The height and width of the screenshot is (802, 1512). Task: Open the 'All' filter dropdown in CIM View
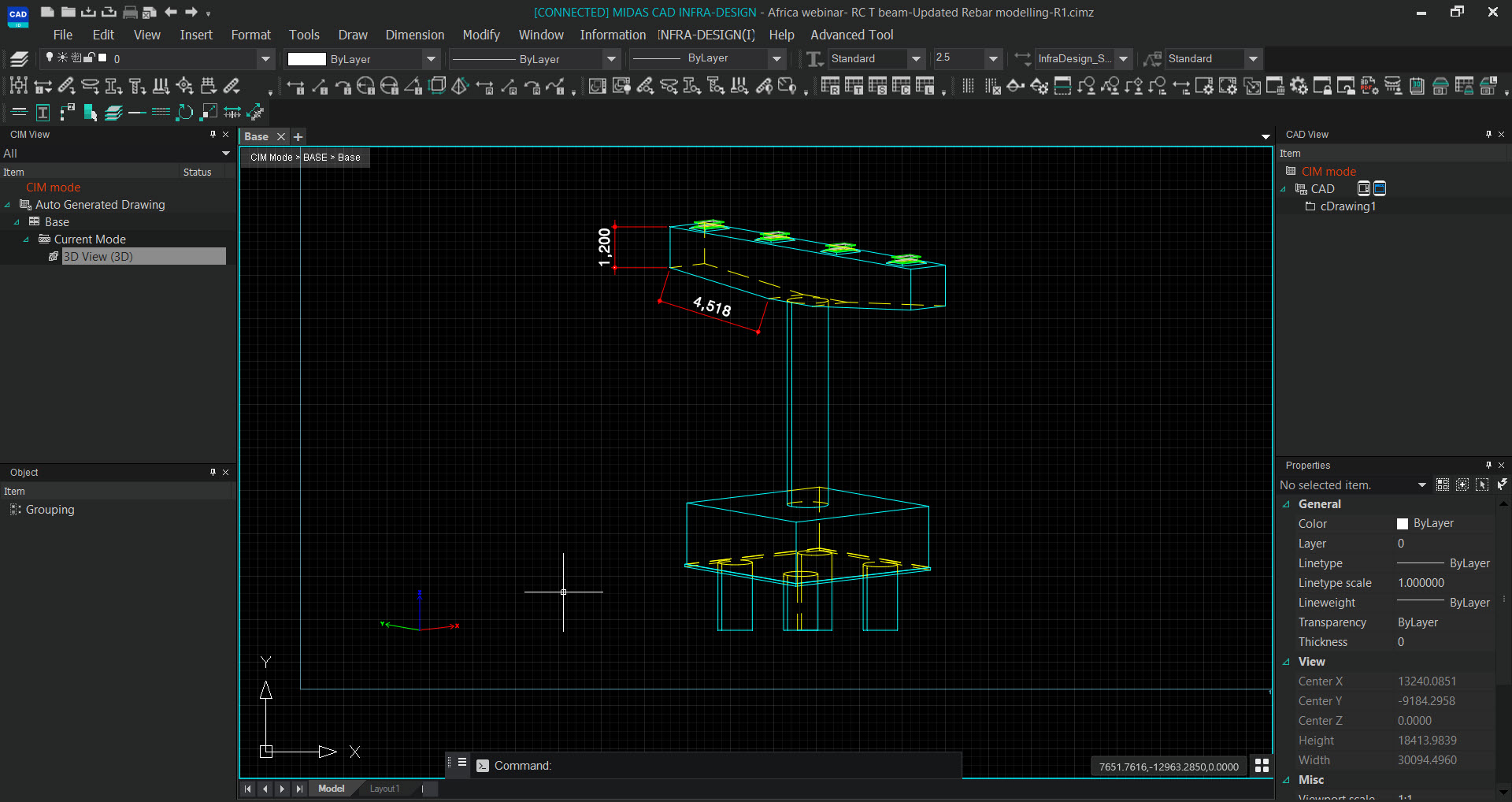coord(226,154)
